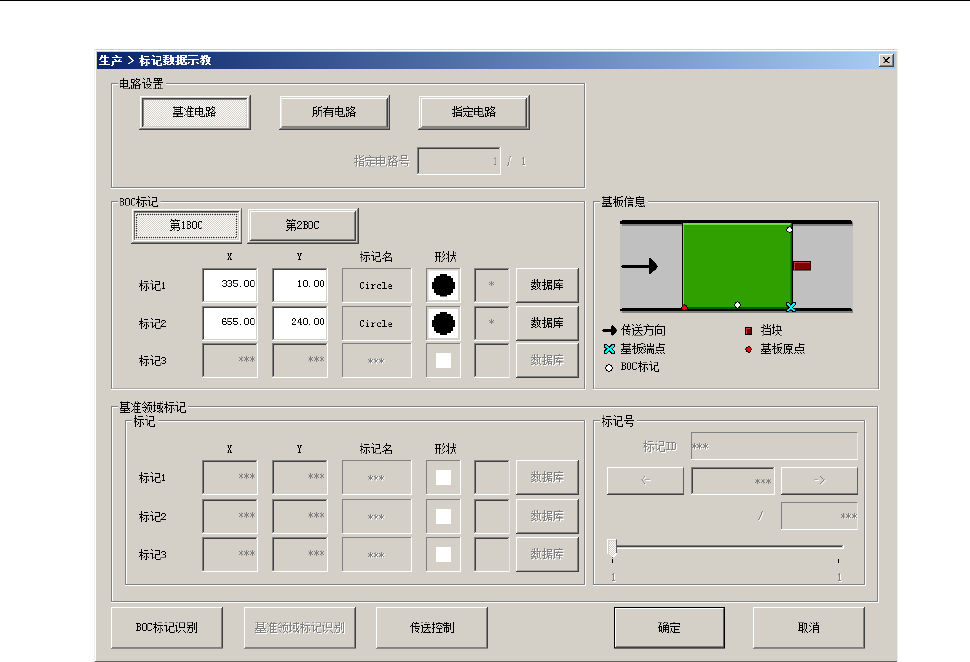The image size is (970, 662).
Task: Click the BOC标记识别 button
Action: click(167, 628)
